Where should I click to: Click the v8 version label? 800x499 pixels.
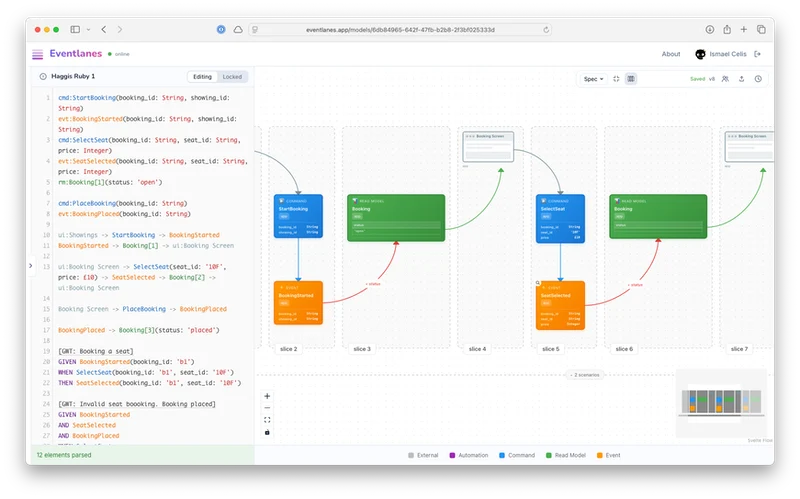click(712, 79)
